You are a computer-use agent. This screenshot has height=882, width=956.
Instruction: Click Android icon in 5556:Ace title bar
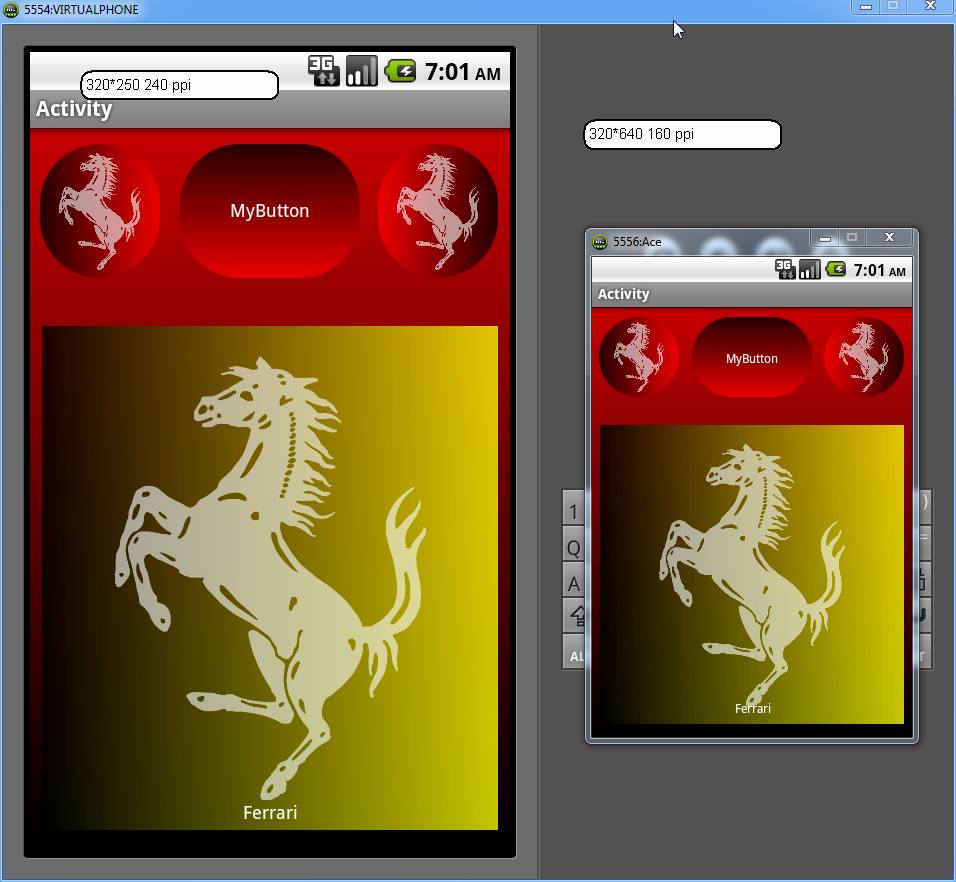[600, 241]
